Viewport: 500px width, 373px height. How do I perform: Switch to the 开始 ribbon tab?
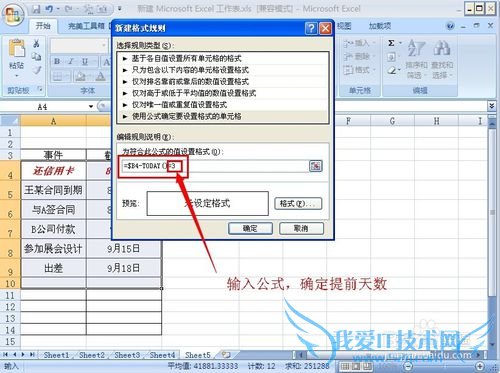43,26
